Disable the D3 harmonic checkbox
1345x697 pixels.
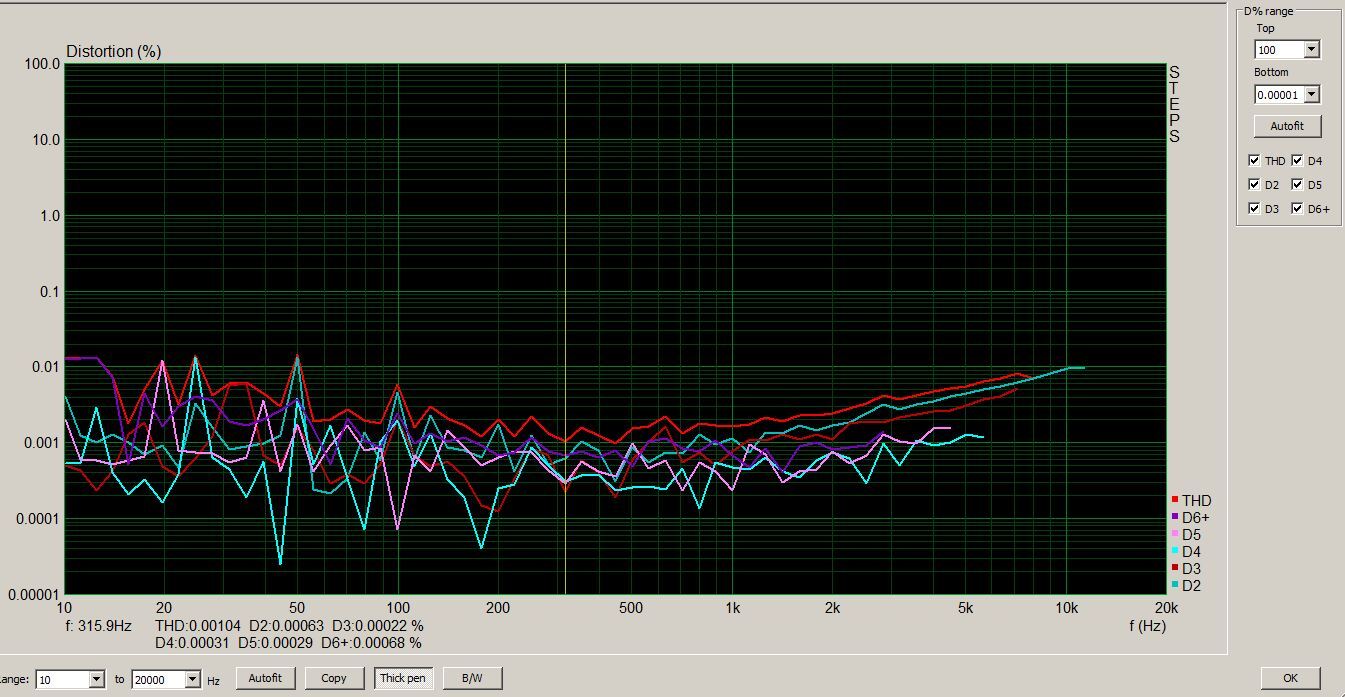(1254, 209)
